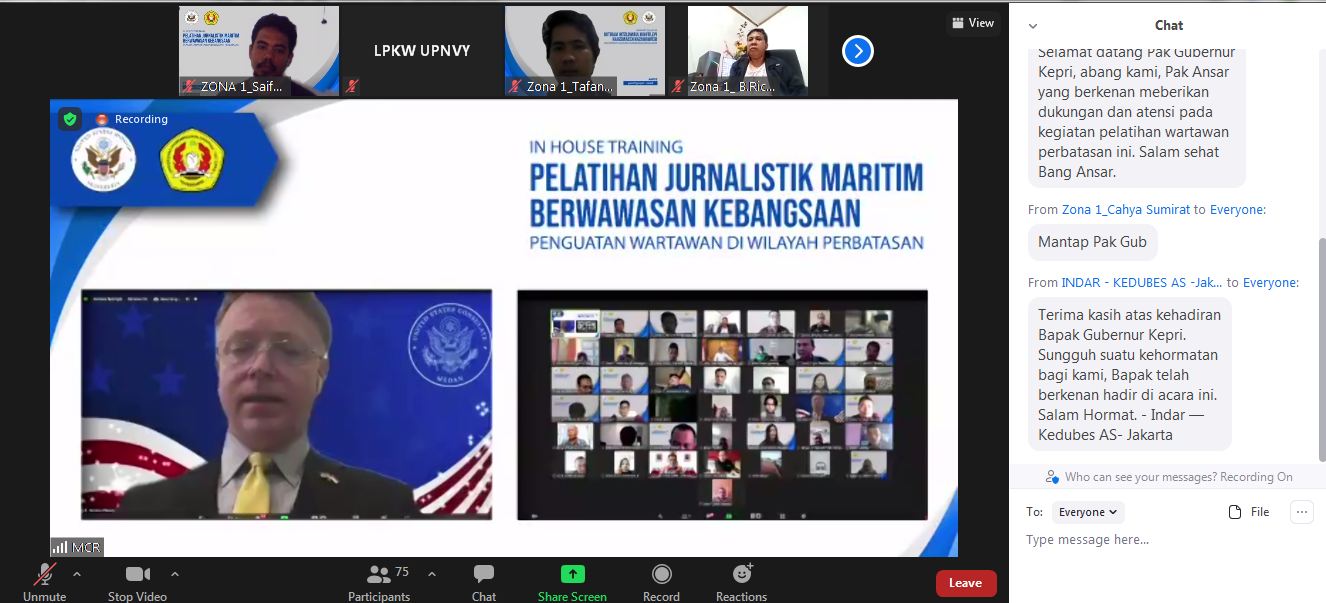Image resolution: width=1326 pixels, height=603 pixels.
Task: Toggle the Chat panel icon
Action: pyautogui.click(x=484, y=574)
